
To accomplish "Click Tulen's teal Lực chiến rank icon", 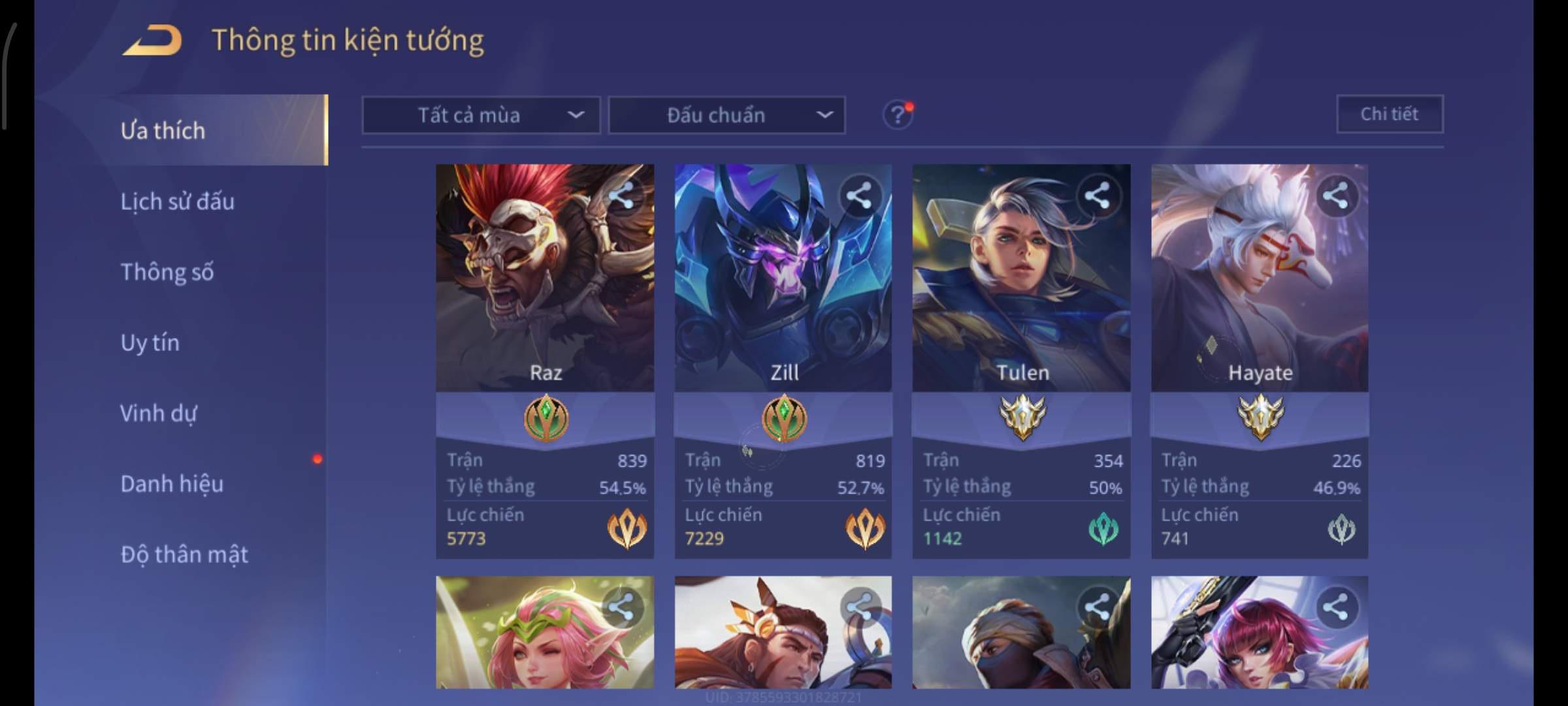I will click(1103, 529).
